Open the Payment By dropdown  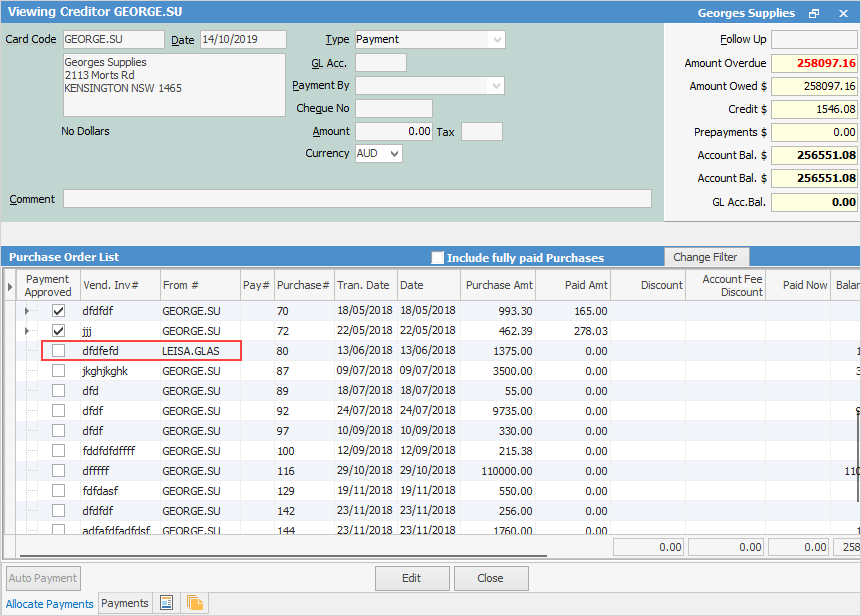pyautogui.click(x=497, y=85)
